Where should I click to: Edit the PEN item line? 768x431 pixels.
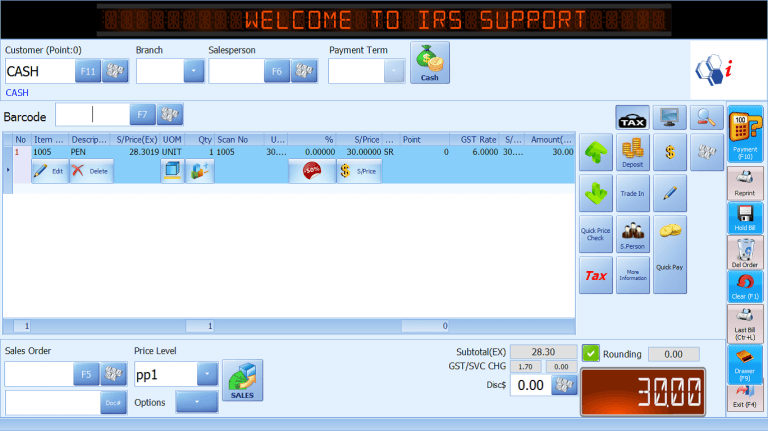[x=50, y=171]
